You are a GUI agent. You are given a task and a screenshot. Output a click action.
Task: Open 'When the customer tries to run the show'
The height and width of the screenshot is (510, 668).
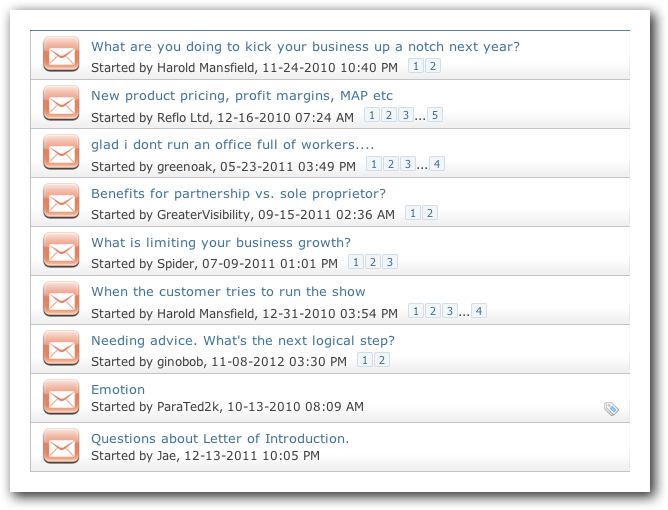228,291
